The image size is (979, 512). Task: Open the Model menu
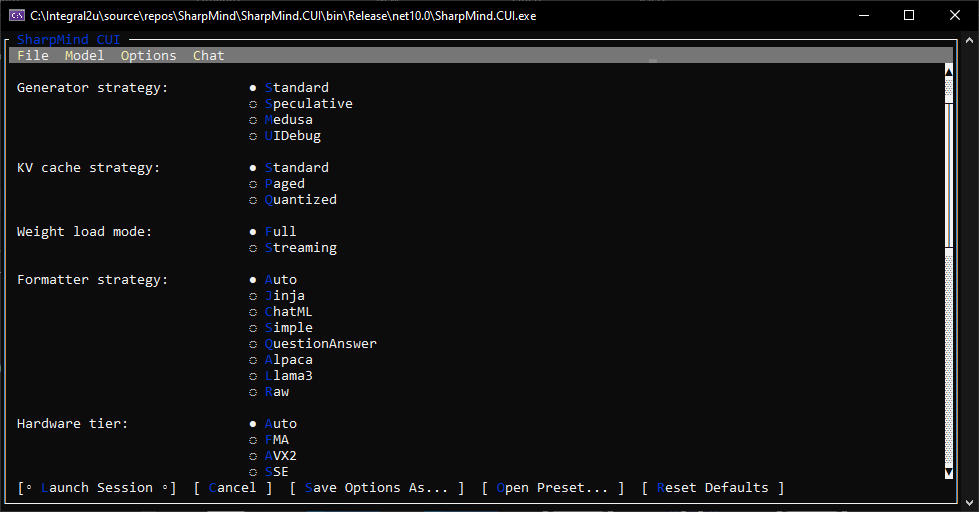pos(84,56)
